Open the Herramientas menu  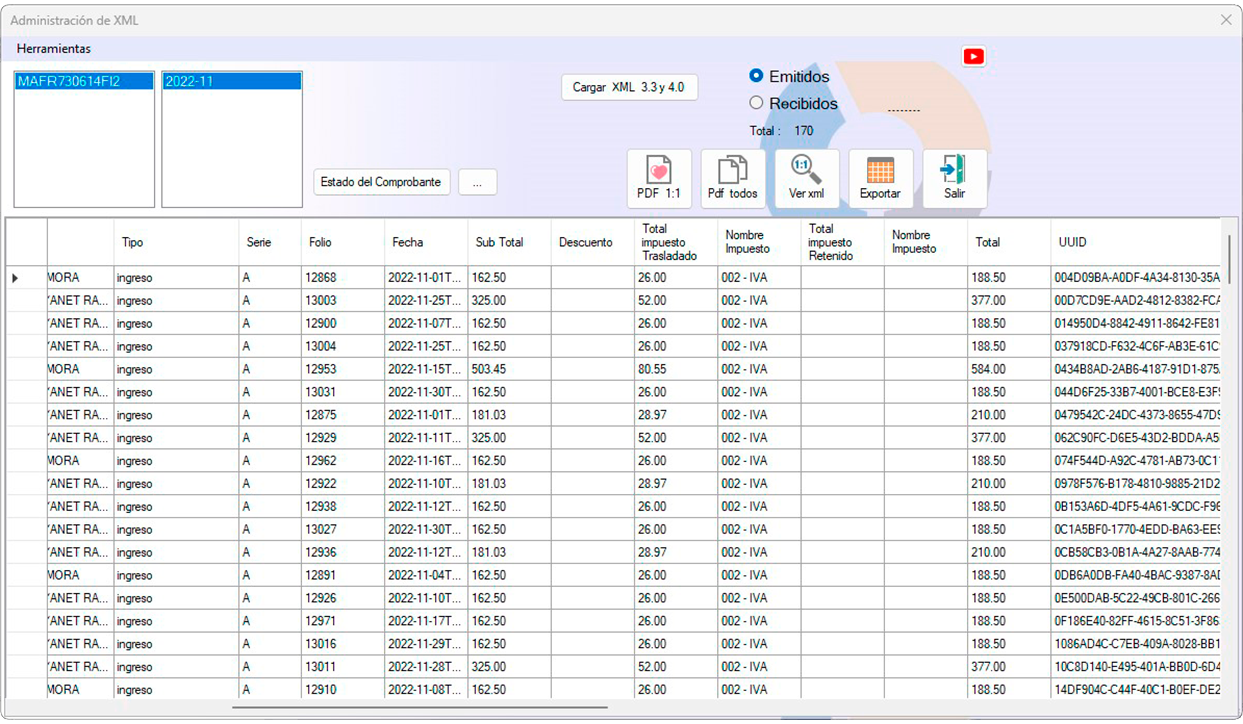(x=53, y=48)
